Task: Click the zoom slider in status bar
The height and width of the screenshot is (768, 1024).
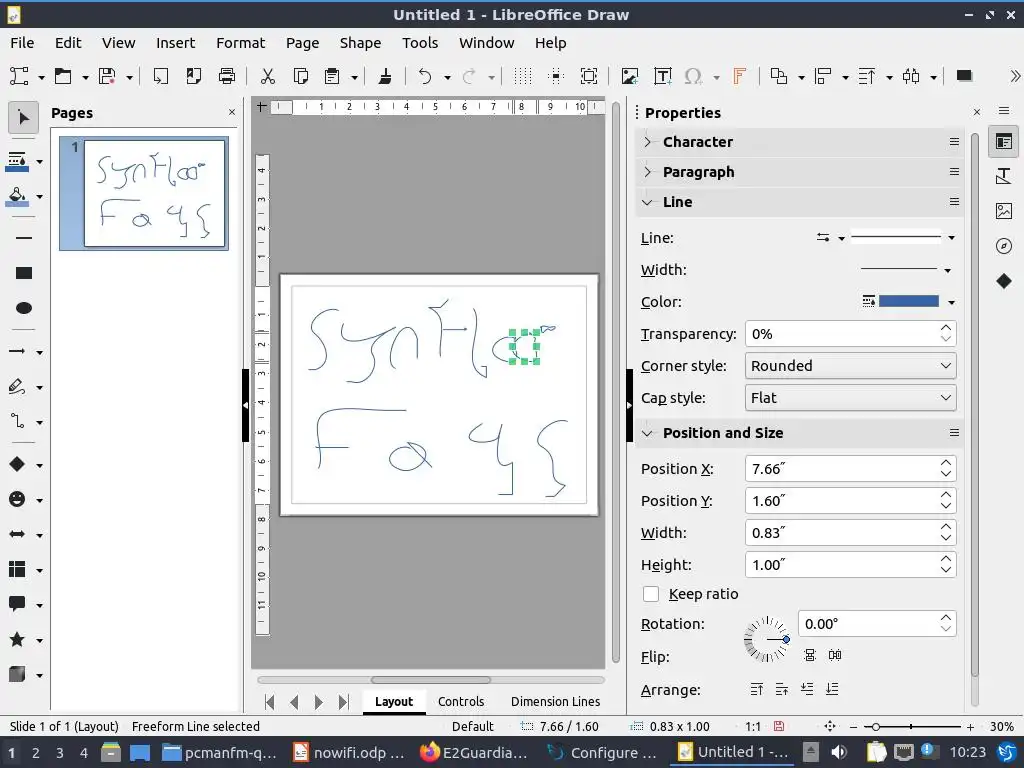Action: (x=912, y=726)
